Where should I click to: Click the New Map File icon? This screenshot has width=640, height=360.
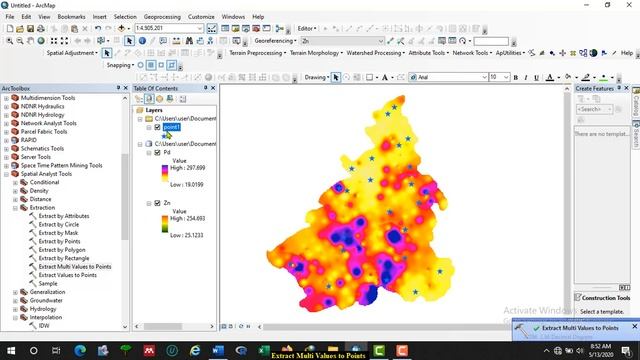tap(10, 29)
